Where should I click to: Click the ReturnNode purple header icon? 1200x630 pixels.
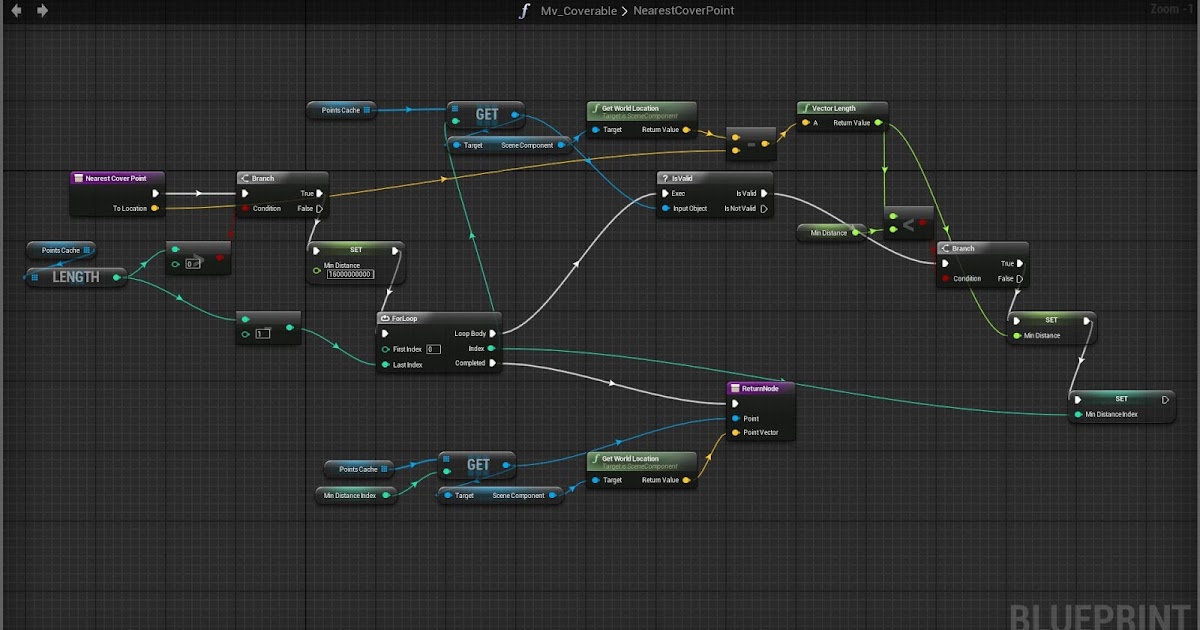coord(733,388)
